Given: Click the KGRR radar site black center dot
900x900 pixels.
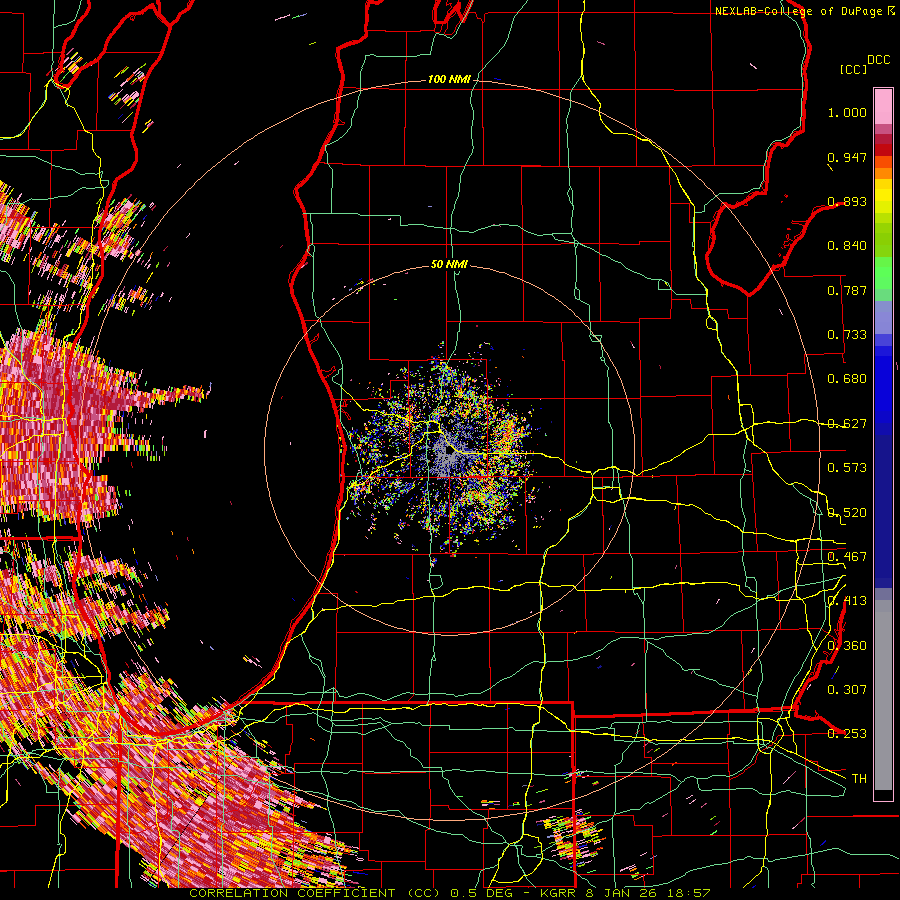Looking at the screenshot, I should click(x=449, y=451).
